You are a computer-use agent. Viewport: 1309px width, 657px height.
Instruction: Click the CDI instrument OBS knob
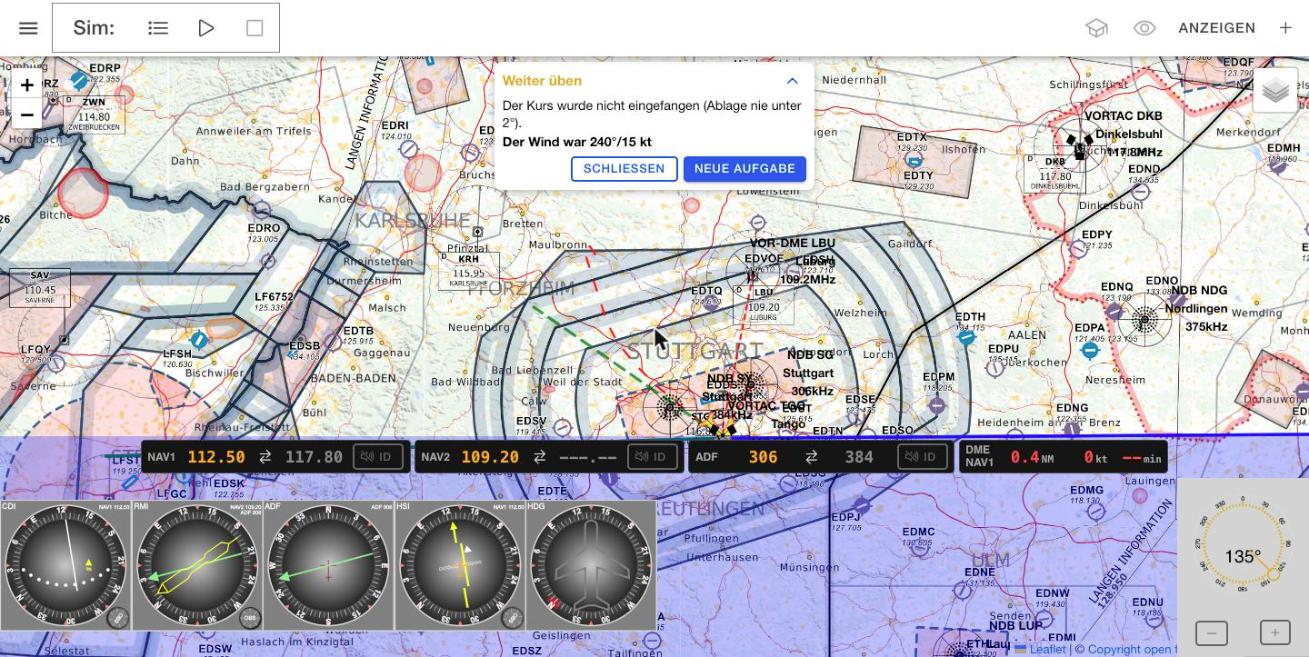tap(117, 617)
